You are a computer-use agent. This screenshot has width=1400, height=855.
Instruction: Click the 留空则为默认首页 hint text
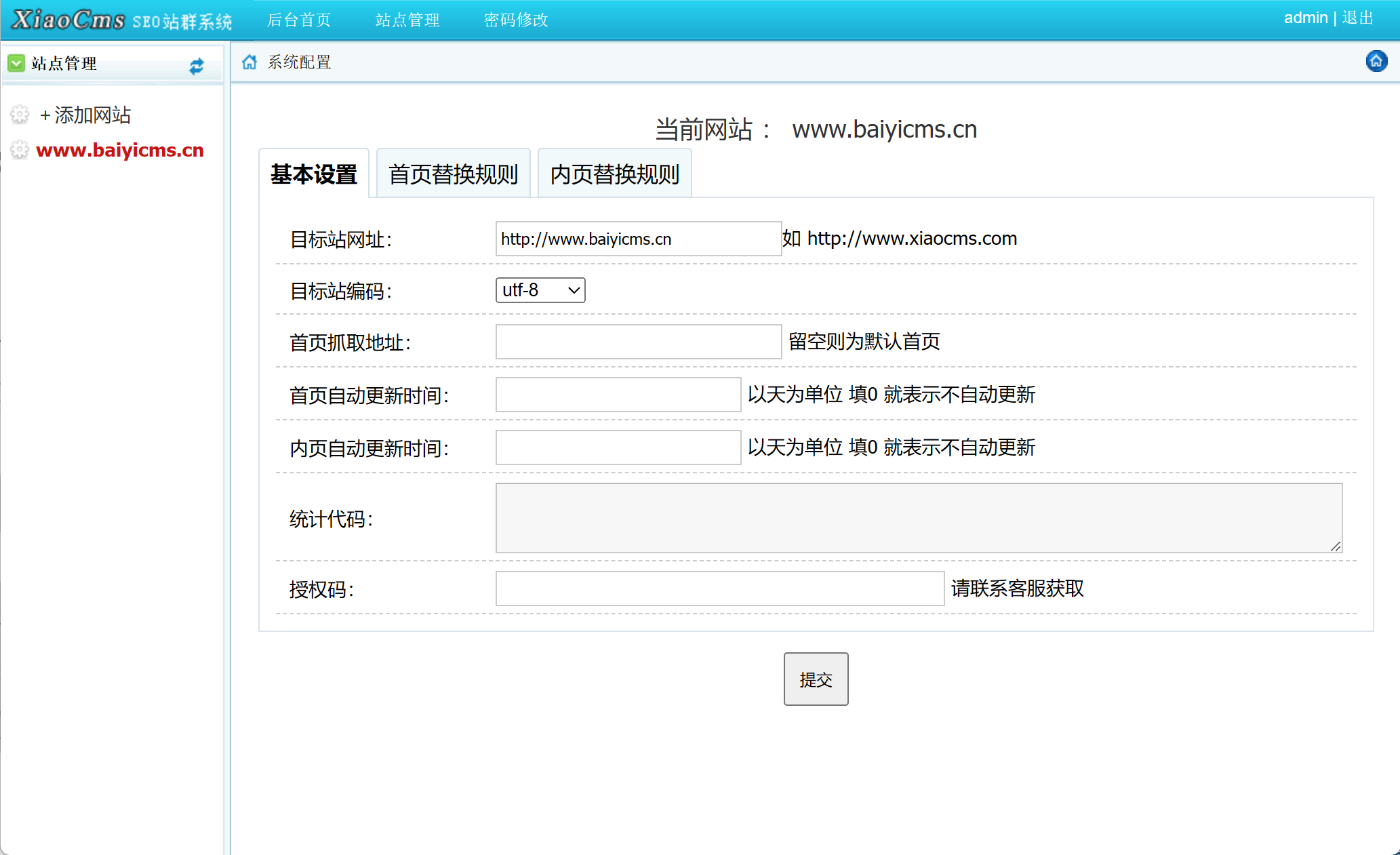(x=864, y=341)
